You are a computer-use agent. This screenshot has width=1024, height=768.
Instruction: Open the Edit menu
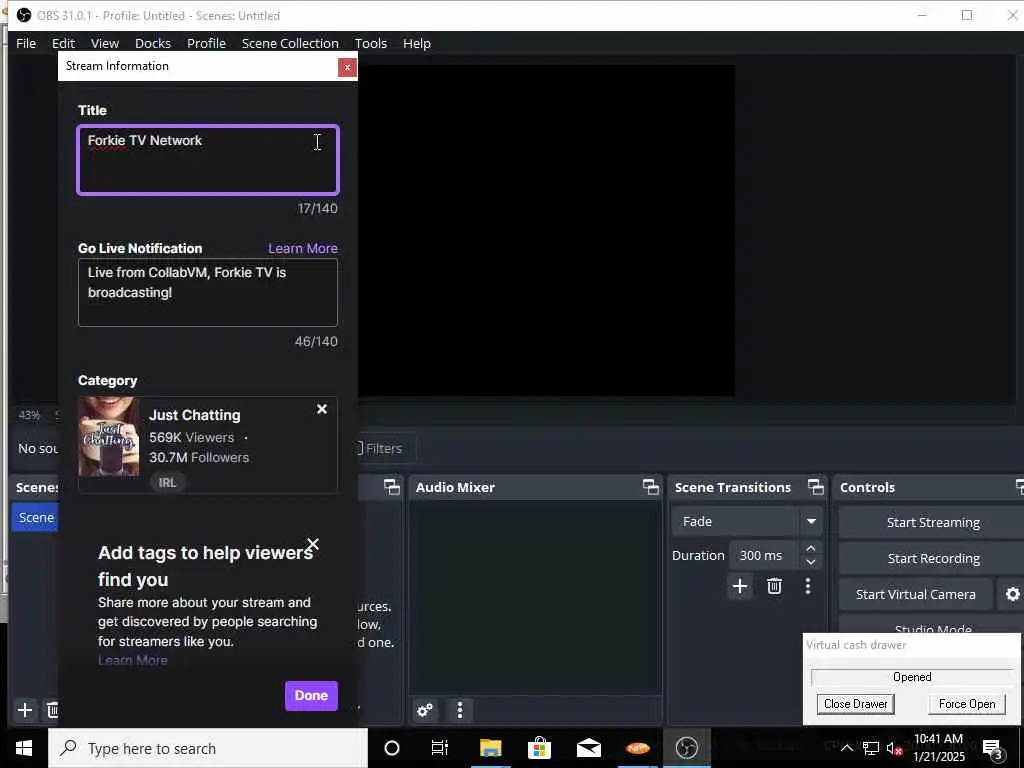click(x=63, y=43)
